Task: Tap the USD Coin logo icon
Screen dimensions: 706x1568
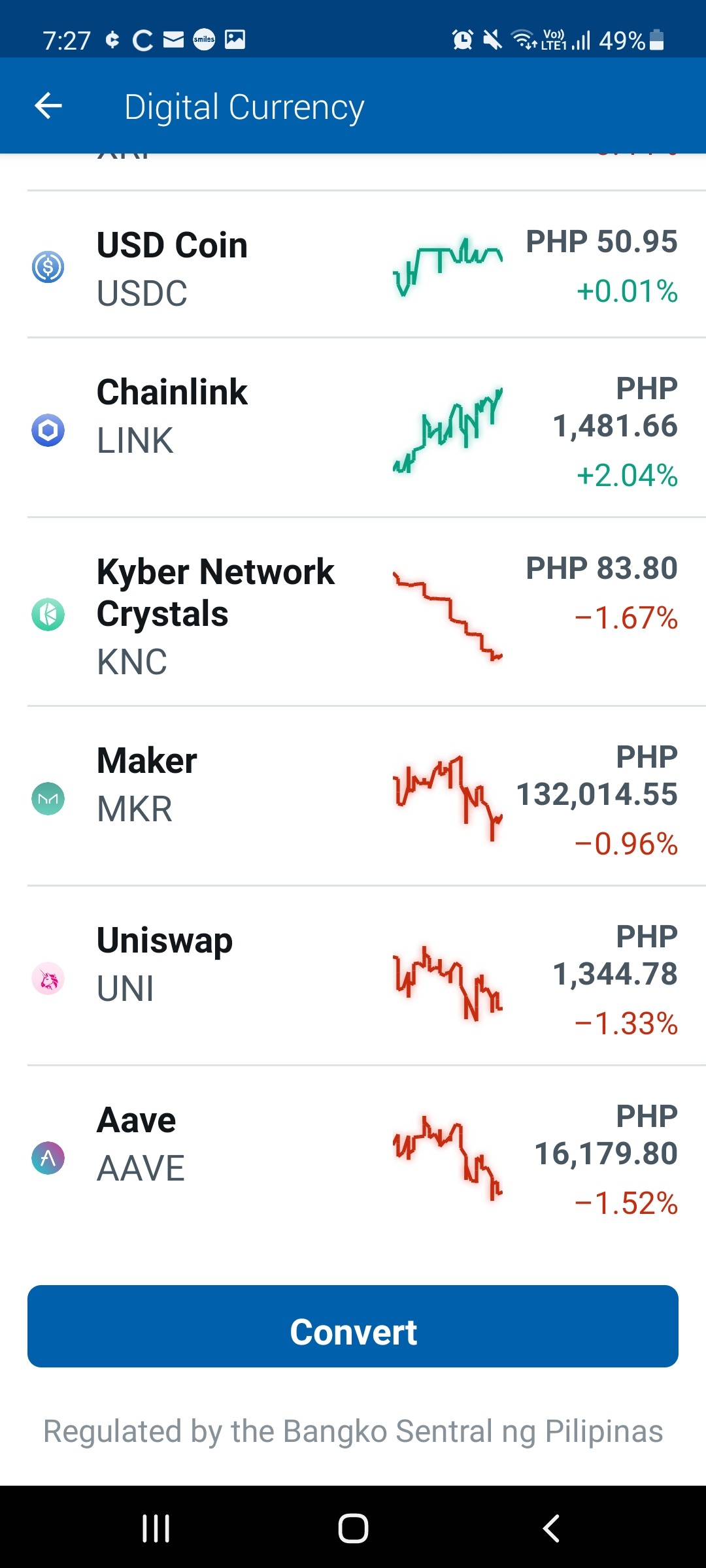Action: click(x=48, y=267)
